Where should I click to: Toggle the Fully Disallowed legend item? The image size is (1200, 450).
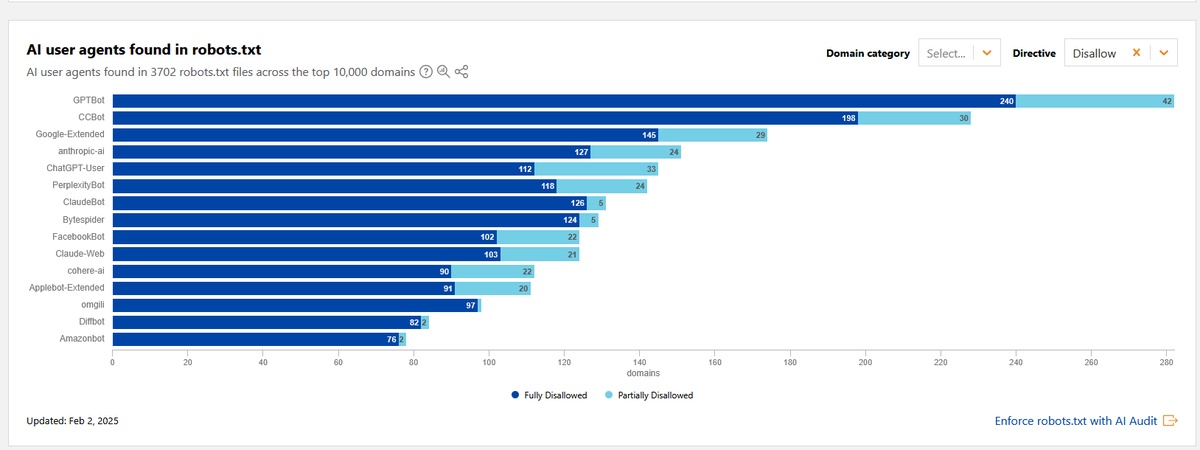coord(549,395)
